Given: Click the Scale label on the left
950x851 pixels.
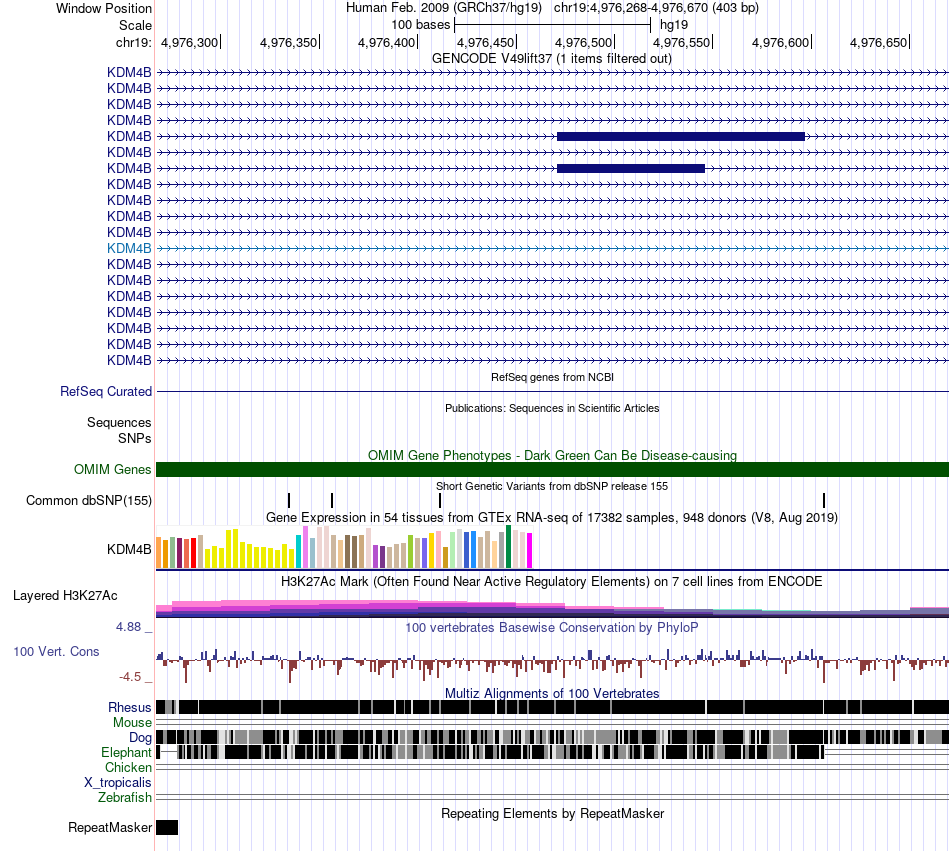Looking at the screenshot, I should tap(135, 25).
